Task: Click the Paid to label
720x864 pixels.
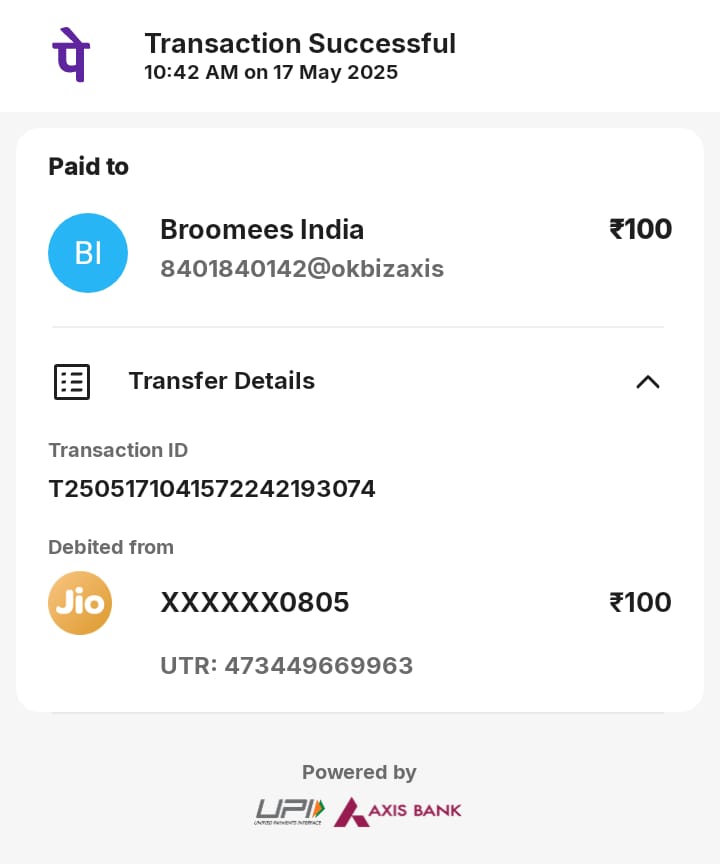Action: pyautogui.click(x=89, y=166)
